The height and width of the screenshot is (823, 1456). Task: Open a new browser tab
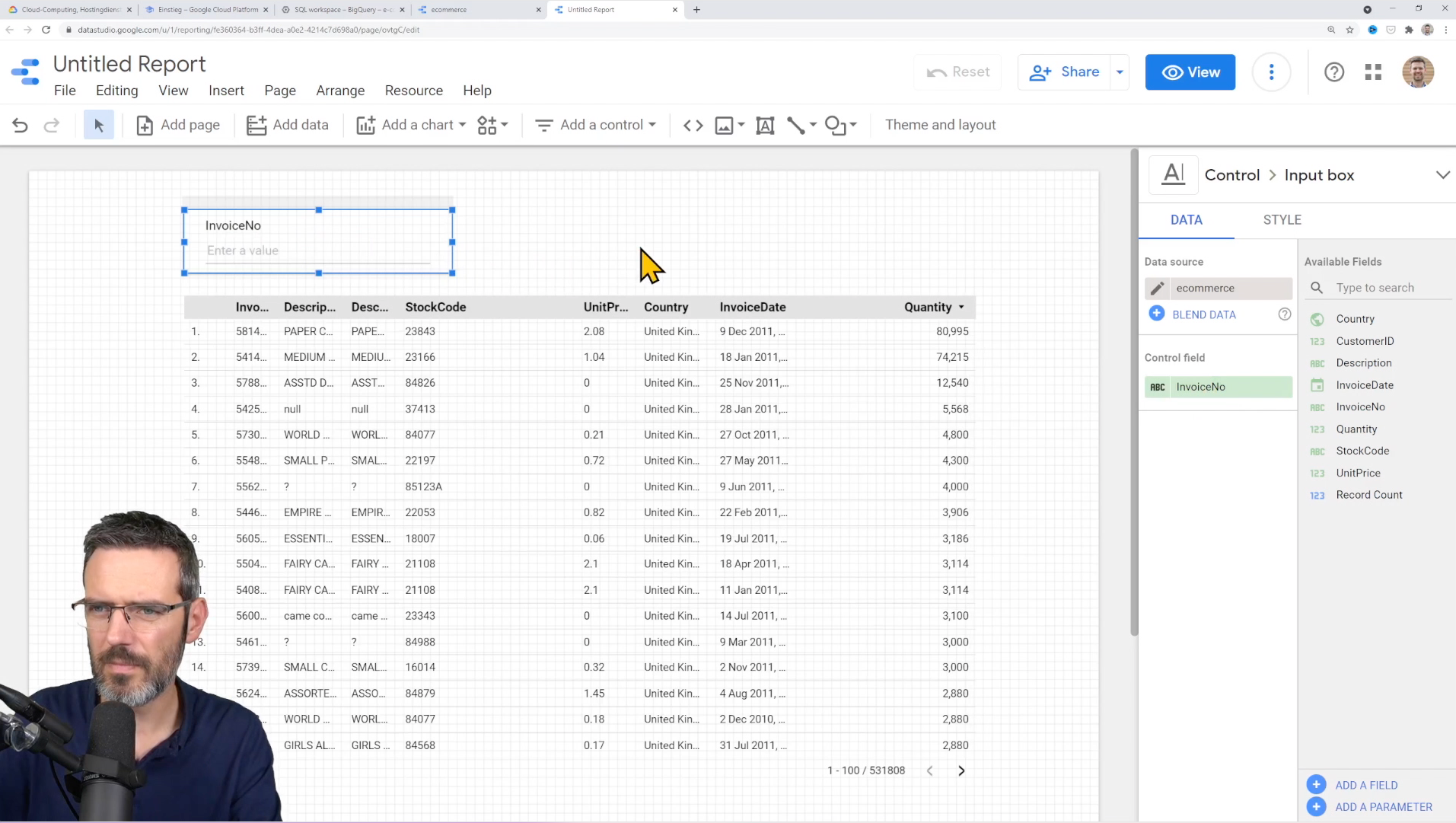696,10
